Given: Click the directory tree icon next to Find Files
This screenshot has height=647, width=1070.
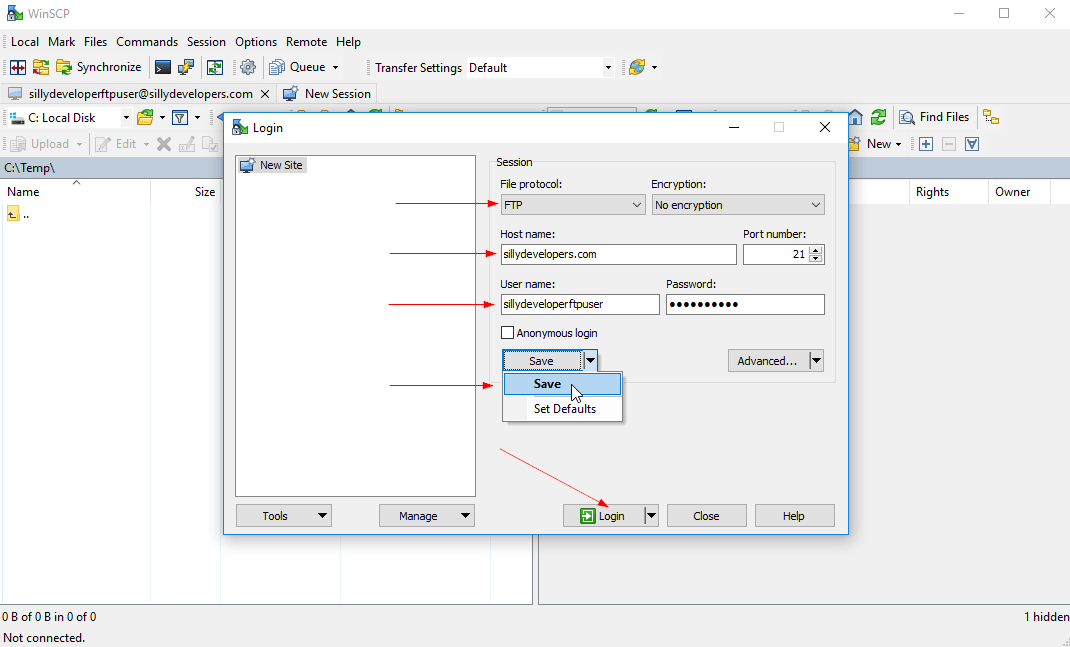Looking at the screenshot, I should click(991, 117).
